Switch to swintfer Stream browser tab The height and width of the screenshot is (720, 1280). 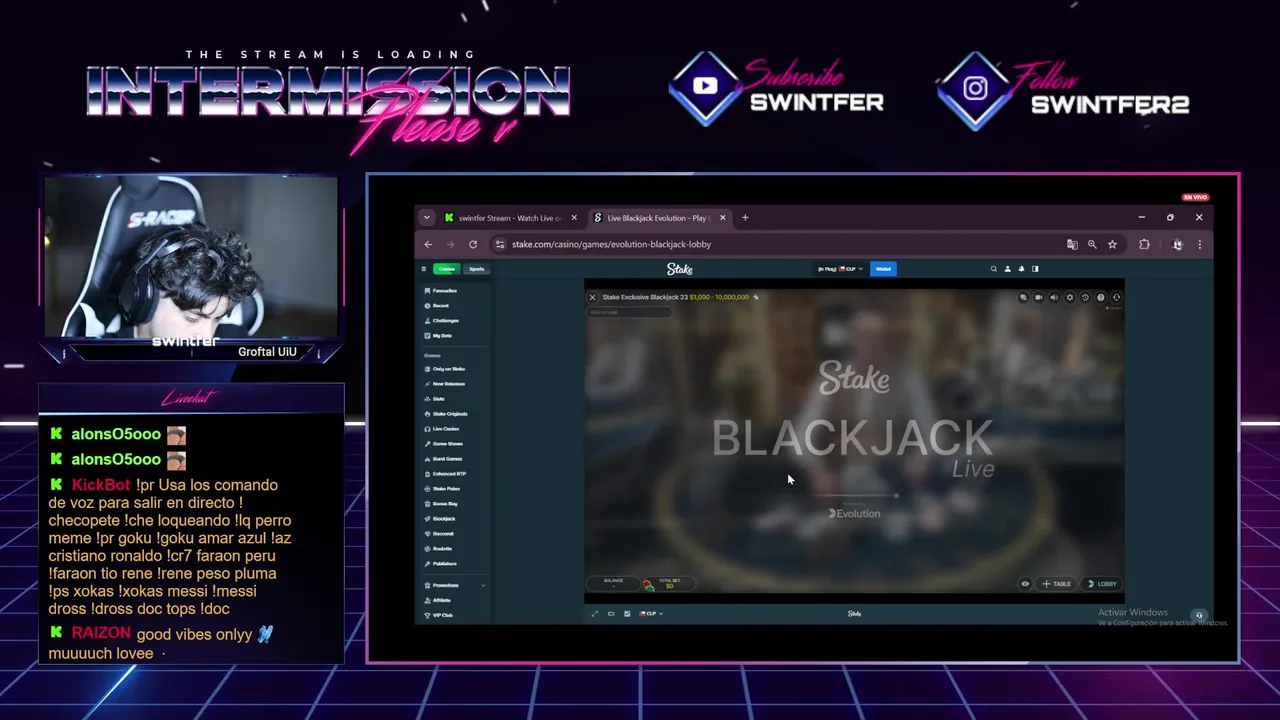pos(512,218)
